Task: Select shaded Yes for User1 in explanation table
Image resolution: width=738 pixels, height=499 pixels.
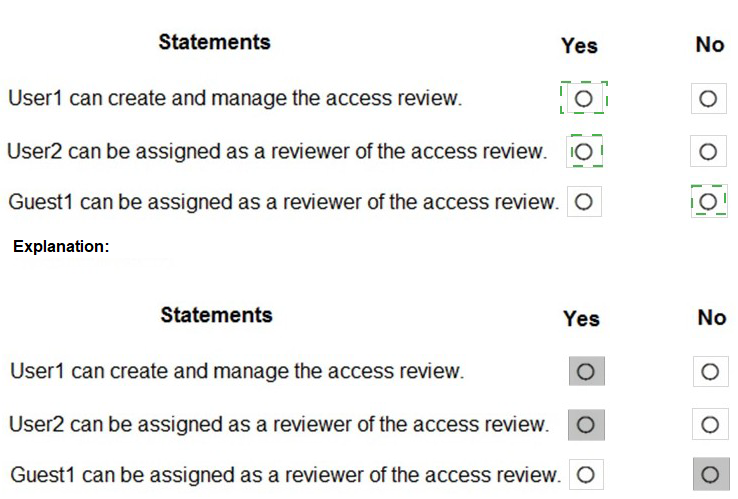Action: (586, 372)
